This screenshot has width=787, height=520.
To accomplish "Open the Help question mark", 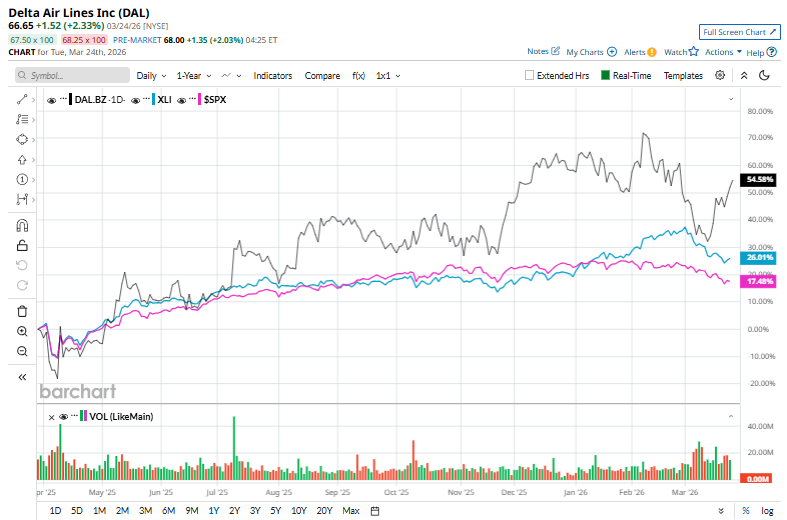I will [772, 52].
